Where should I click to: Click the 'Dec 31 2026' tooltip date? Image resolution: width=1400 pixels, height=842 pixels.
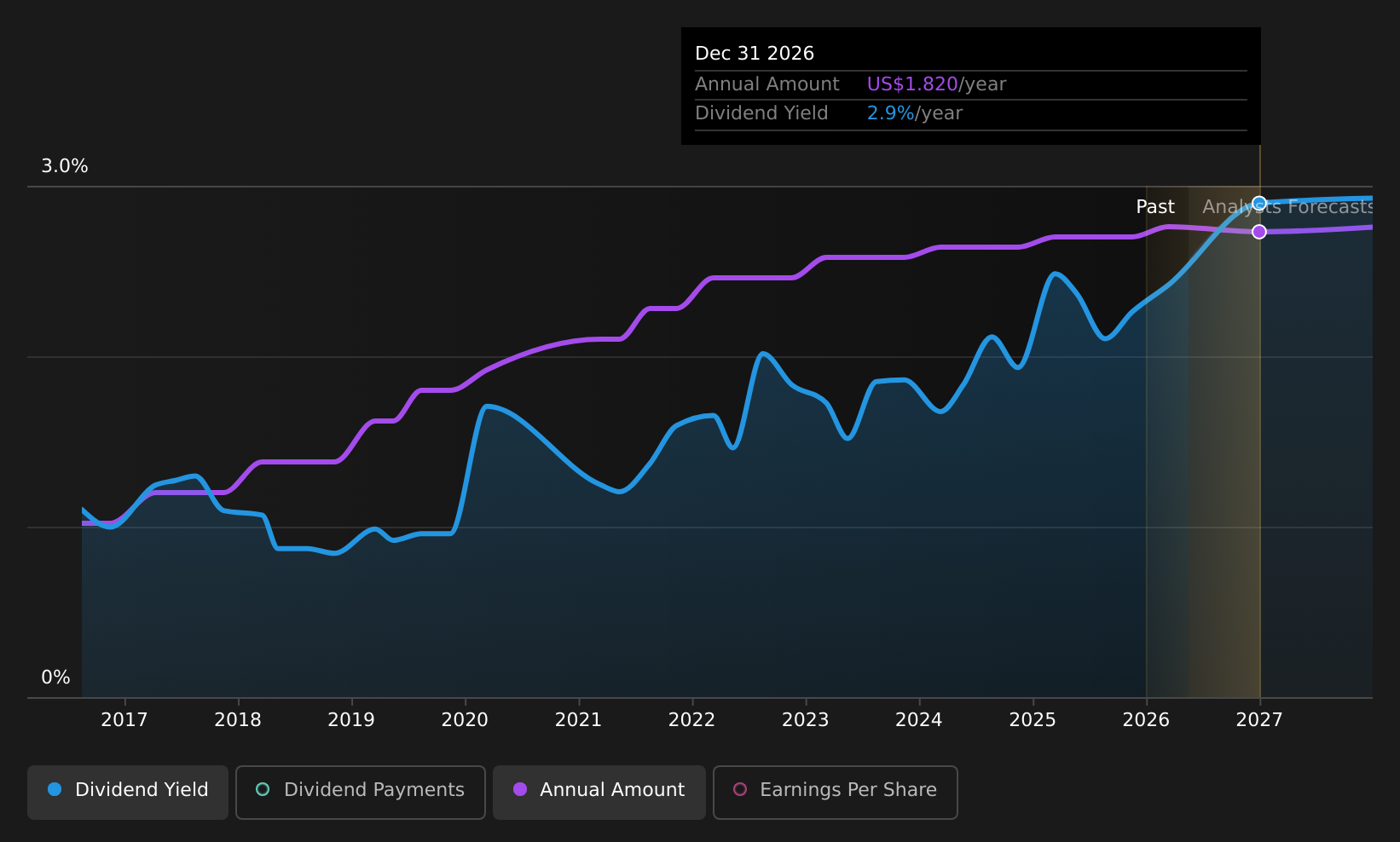click(x=755, y=54)
